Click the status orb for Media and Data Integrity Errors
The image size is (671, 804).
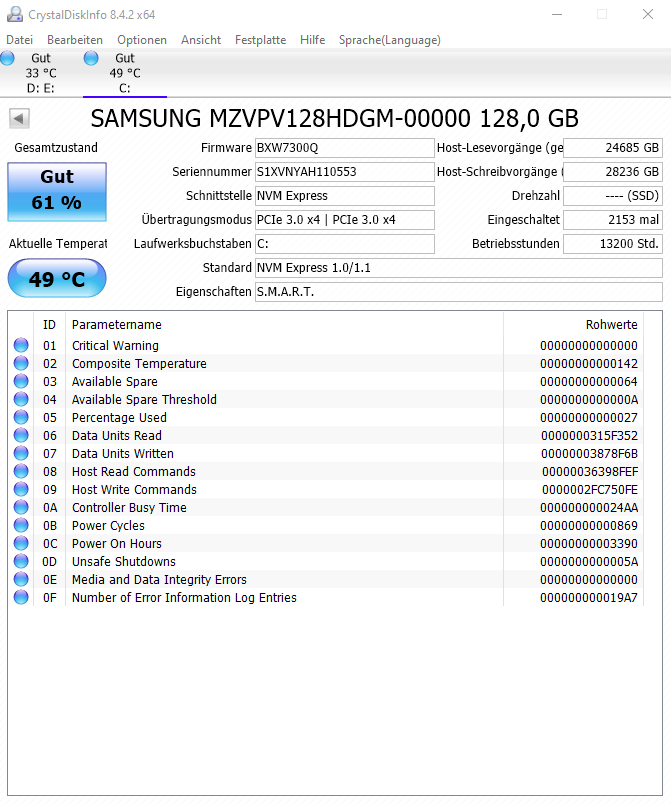(21, 579)
